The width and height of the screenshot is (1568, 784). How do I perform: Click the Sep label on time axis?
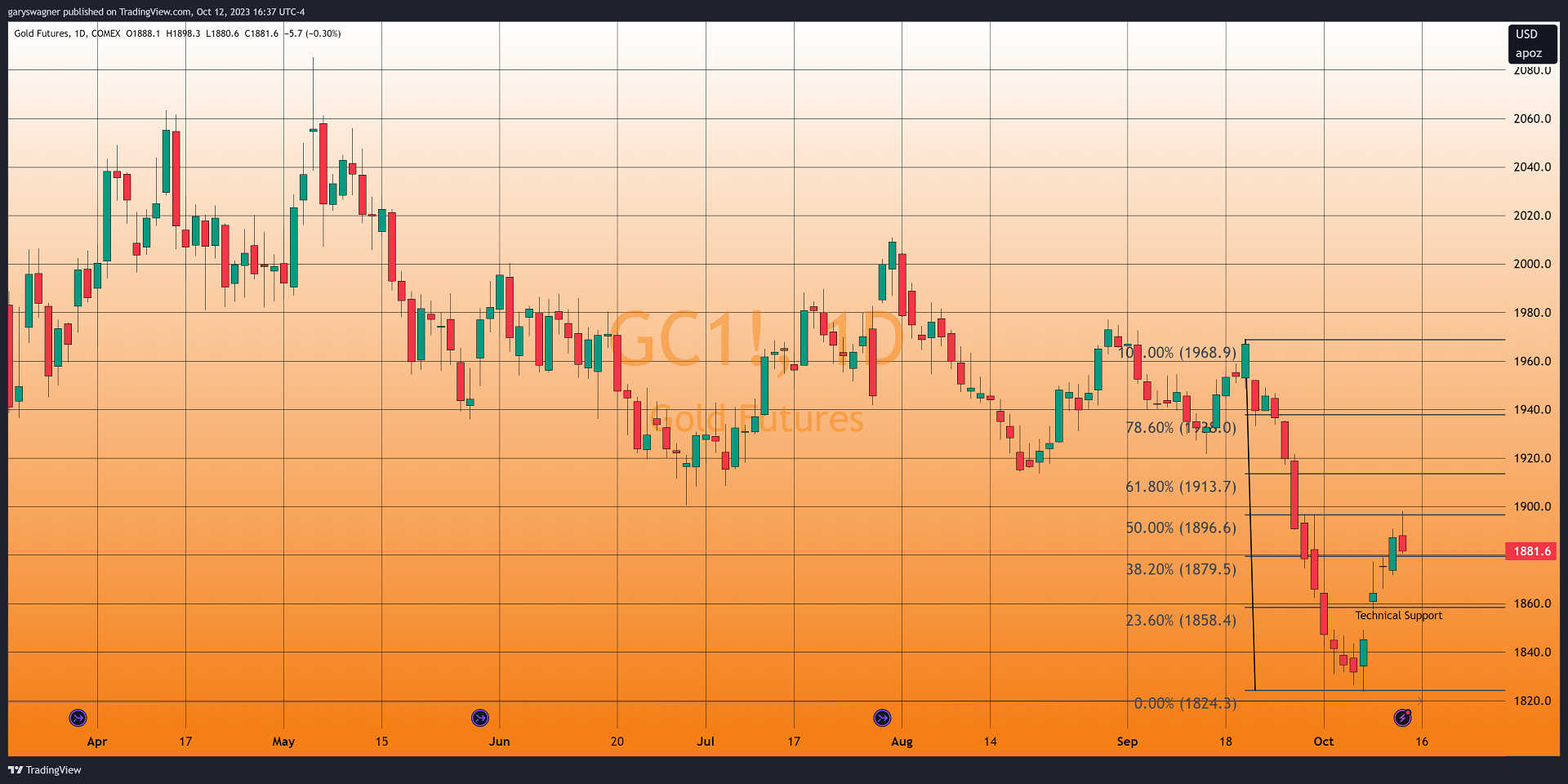pos(1127,742)
